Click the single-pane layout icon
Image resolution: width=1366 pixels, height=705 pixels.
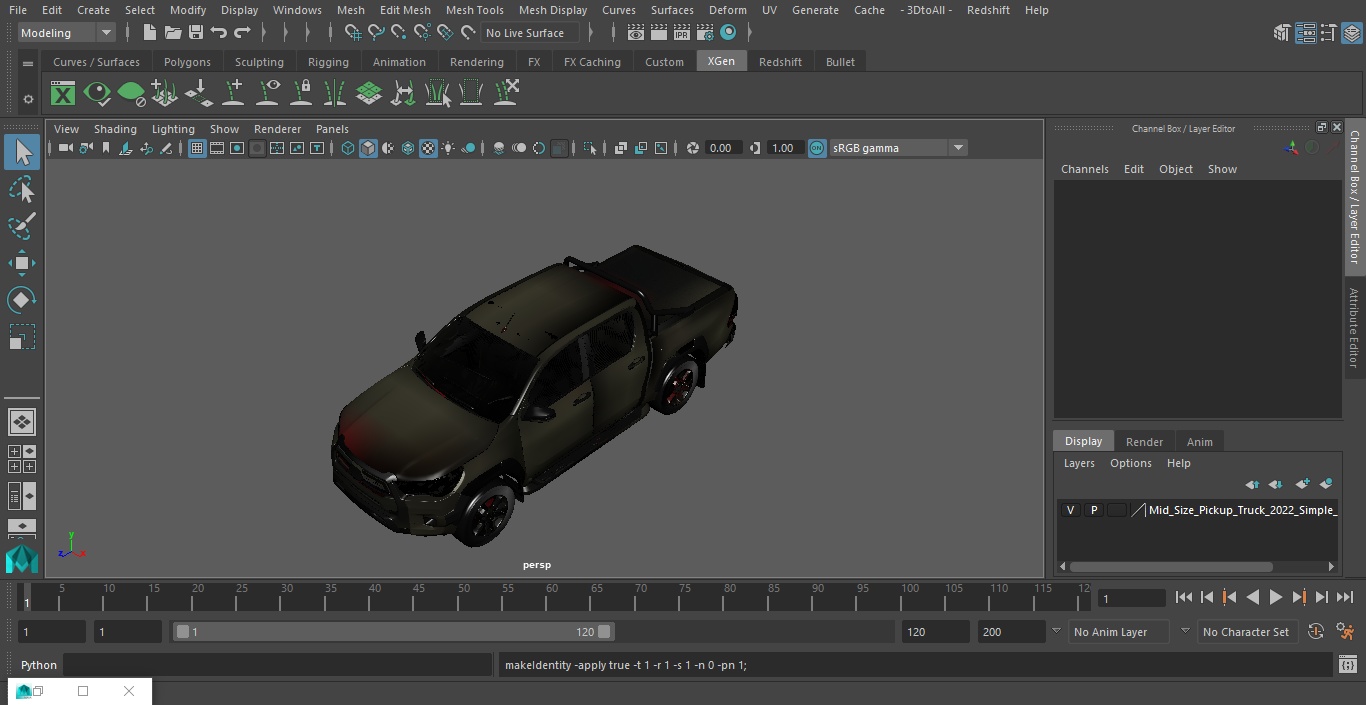tap(22, 421)
